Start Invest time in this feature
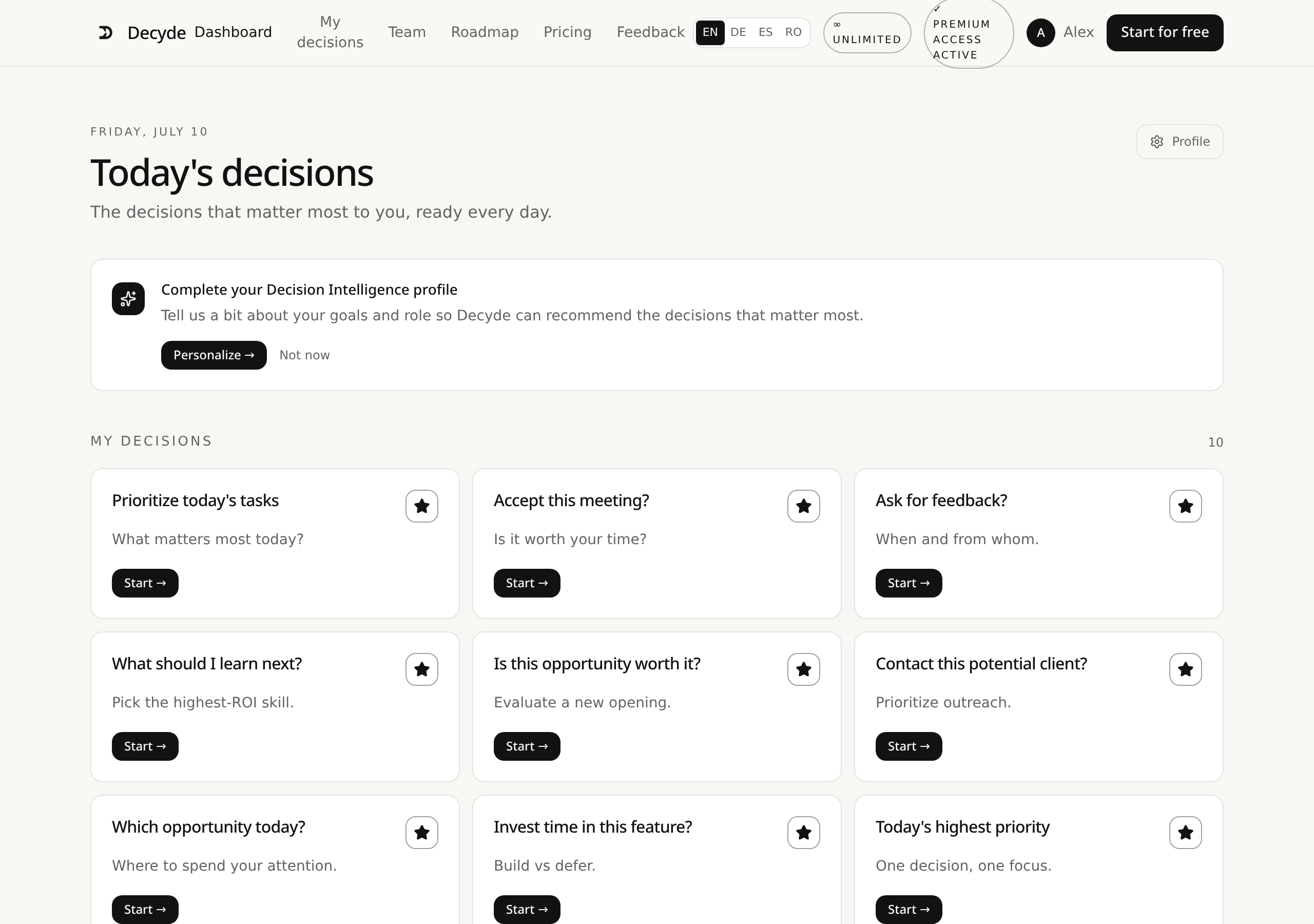The image size is (1314, 924). click(x=527, y=910)
